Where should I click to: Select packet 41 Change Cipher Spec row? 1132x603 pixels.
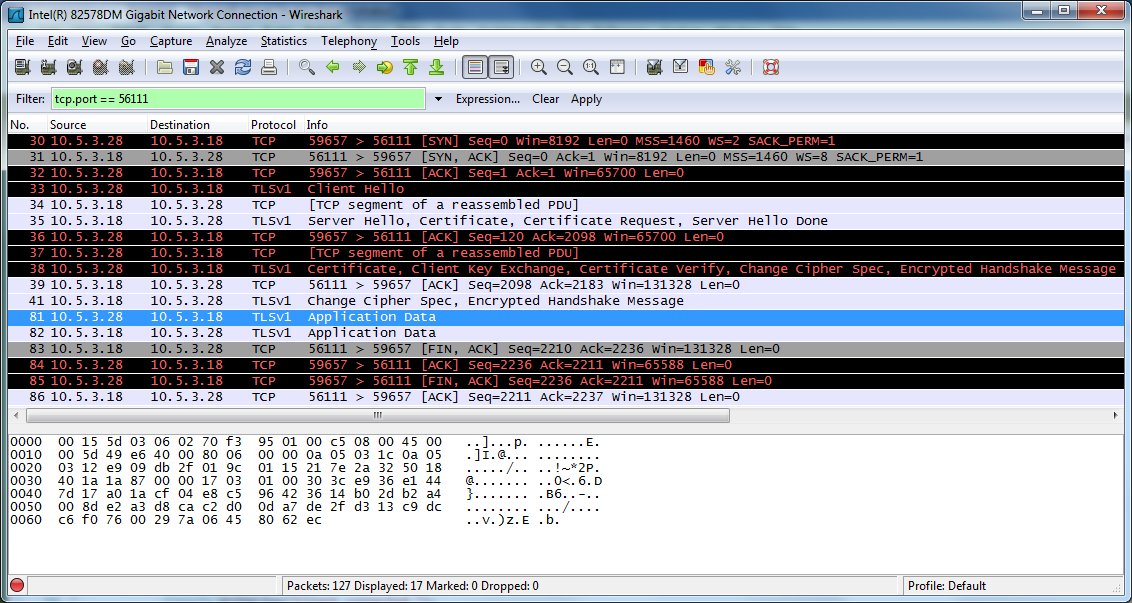tap(566, 300)
